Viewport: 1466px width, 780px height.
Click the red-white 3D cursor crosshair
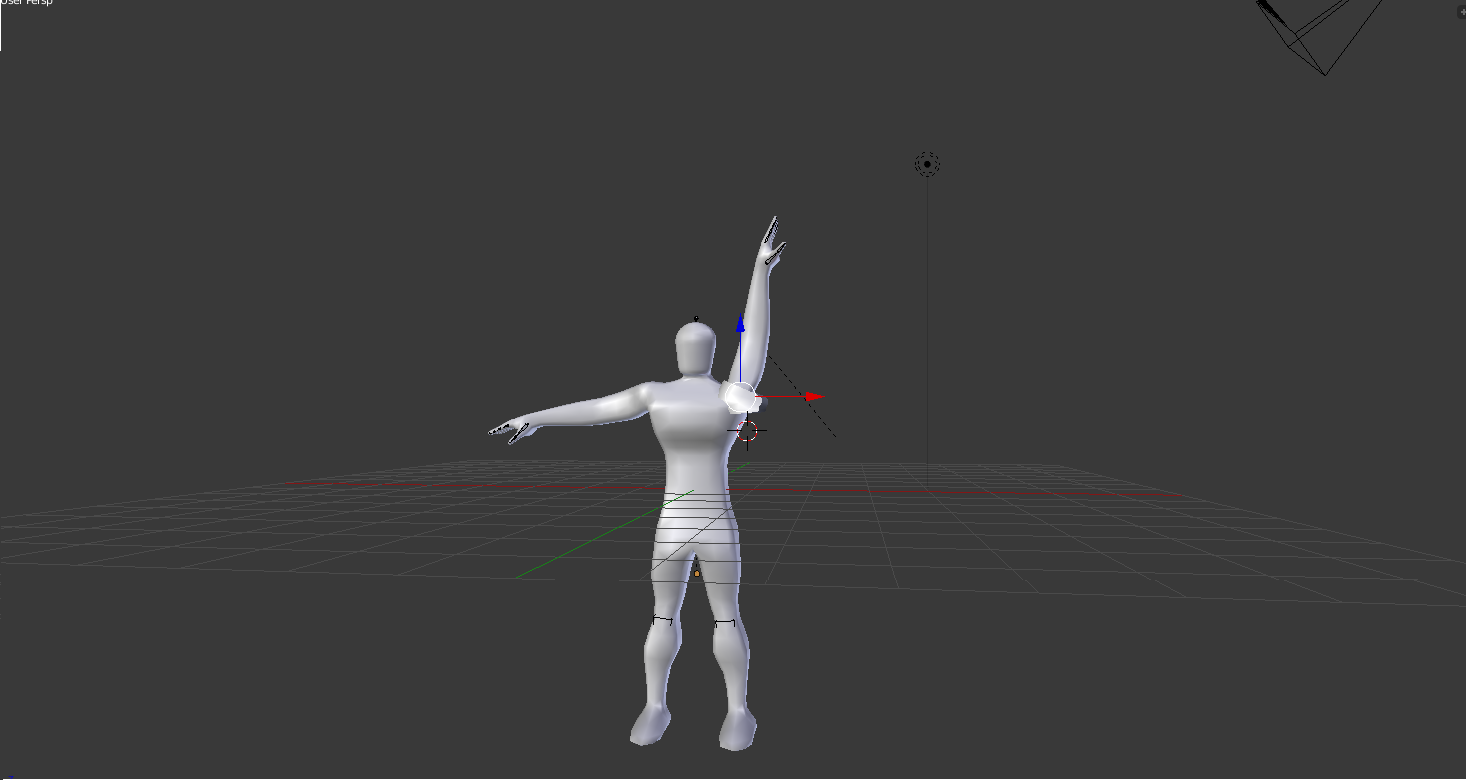[x=749, y=432]
